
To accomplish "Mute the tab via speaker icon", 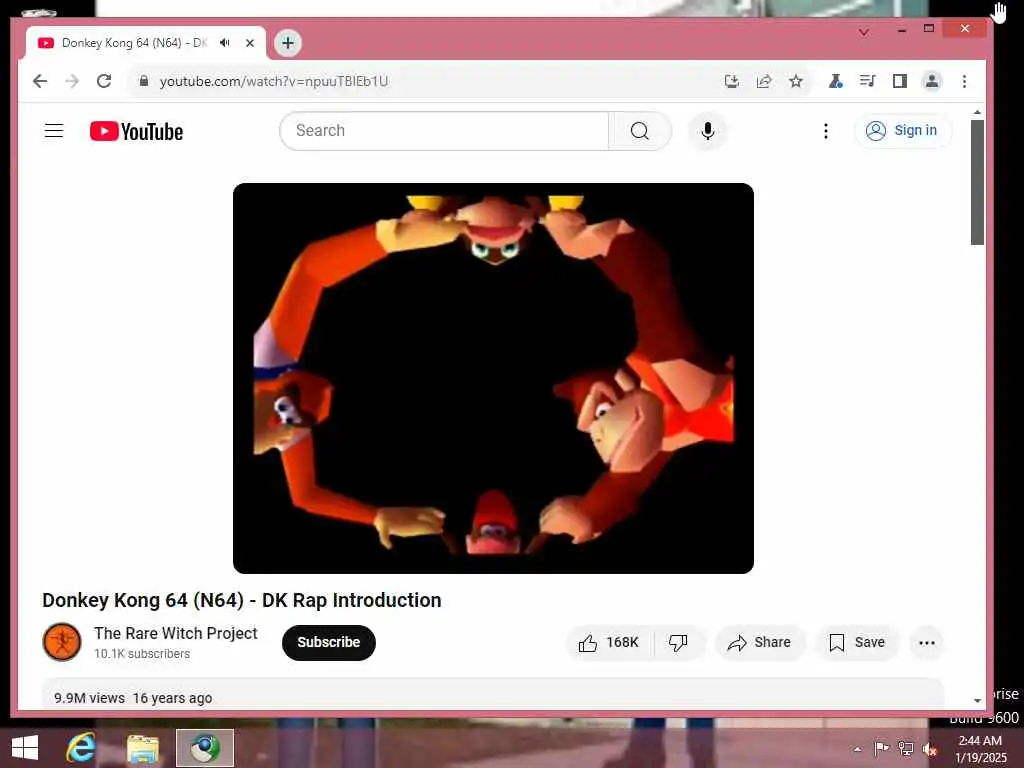I will click(225, 42).
